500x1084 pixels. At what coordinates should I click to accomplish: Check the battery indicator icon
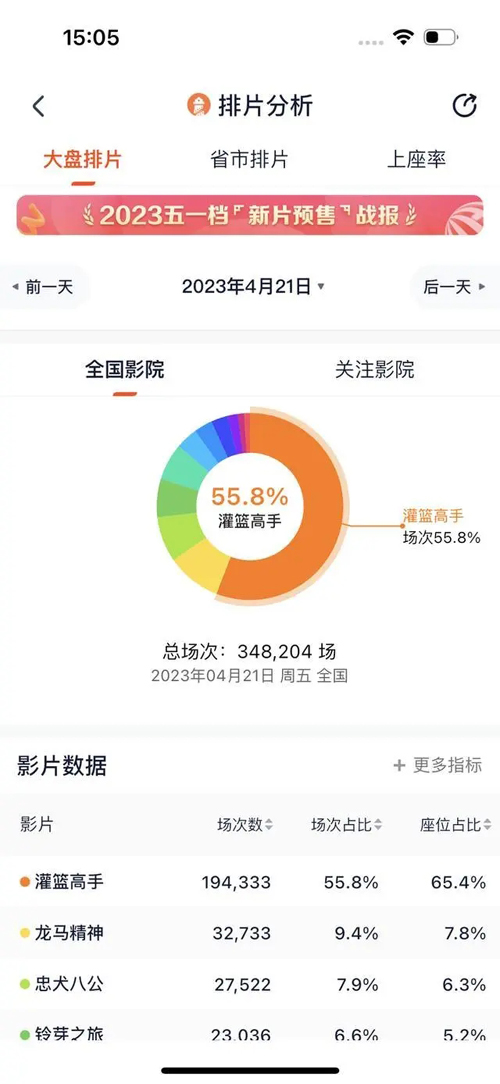click(441, 37)
